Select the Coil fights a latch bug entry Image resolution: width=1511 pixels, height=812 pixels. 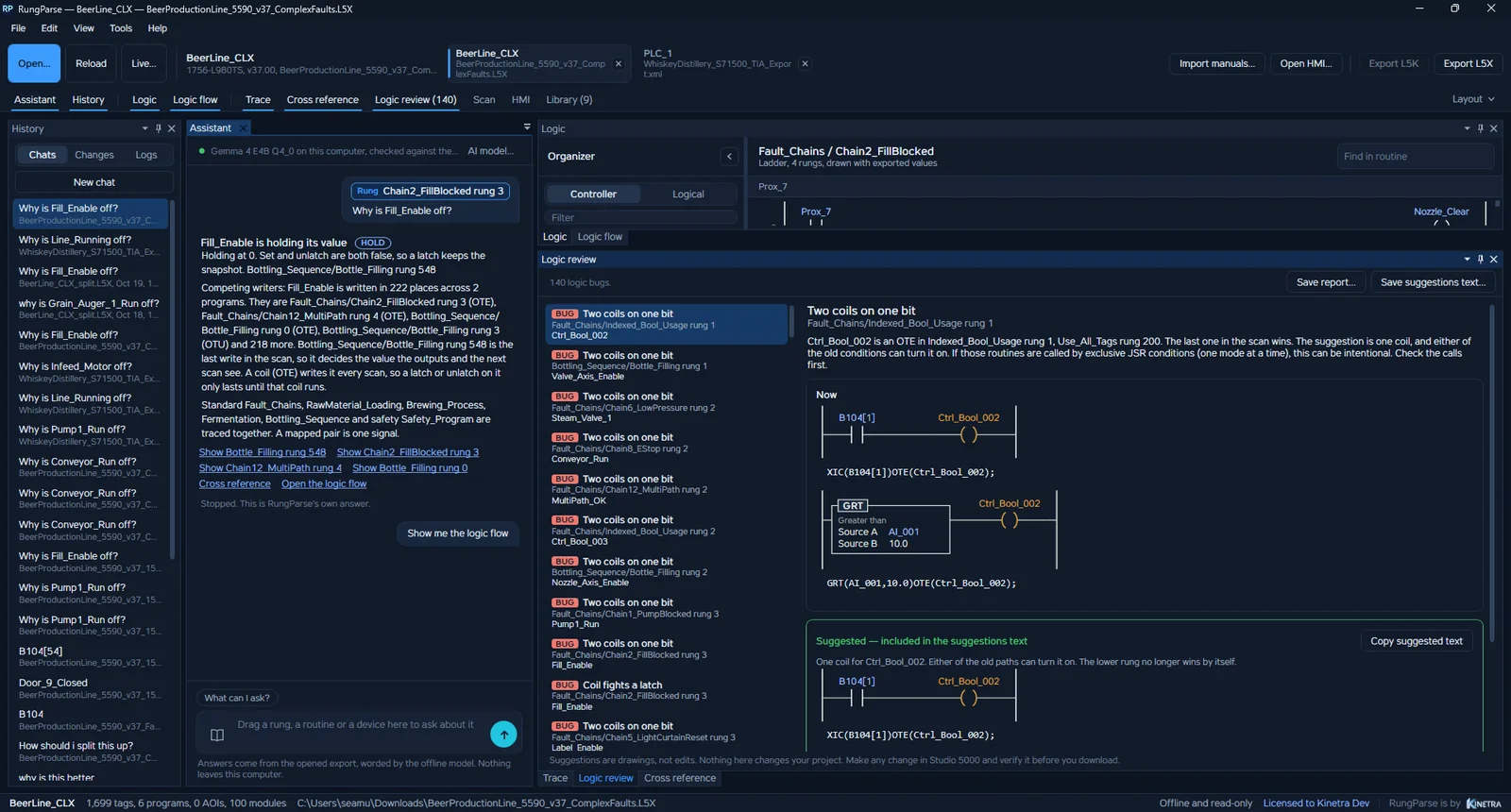667,696
